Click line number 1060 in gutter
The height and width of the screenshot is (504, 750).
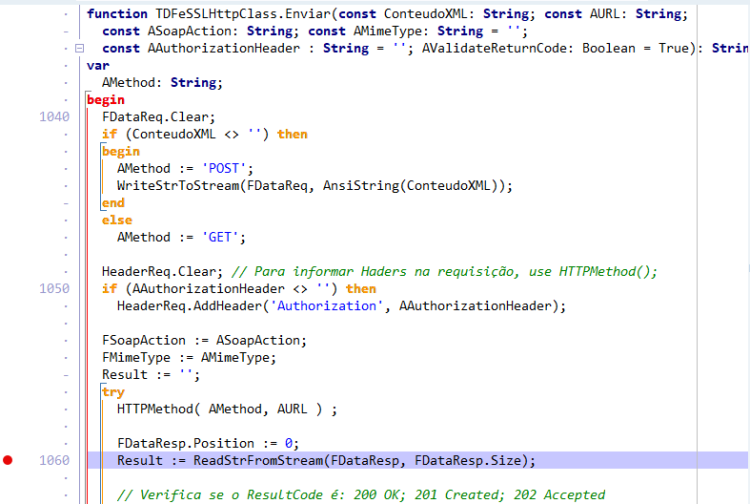pyautogui.click(x=54, y=460)
